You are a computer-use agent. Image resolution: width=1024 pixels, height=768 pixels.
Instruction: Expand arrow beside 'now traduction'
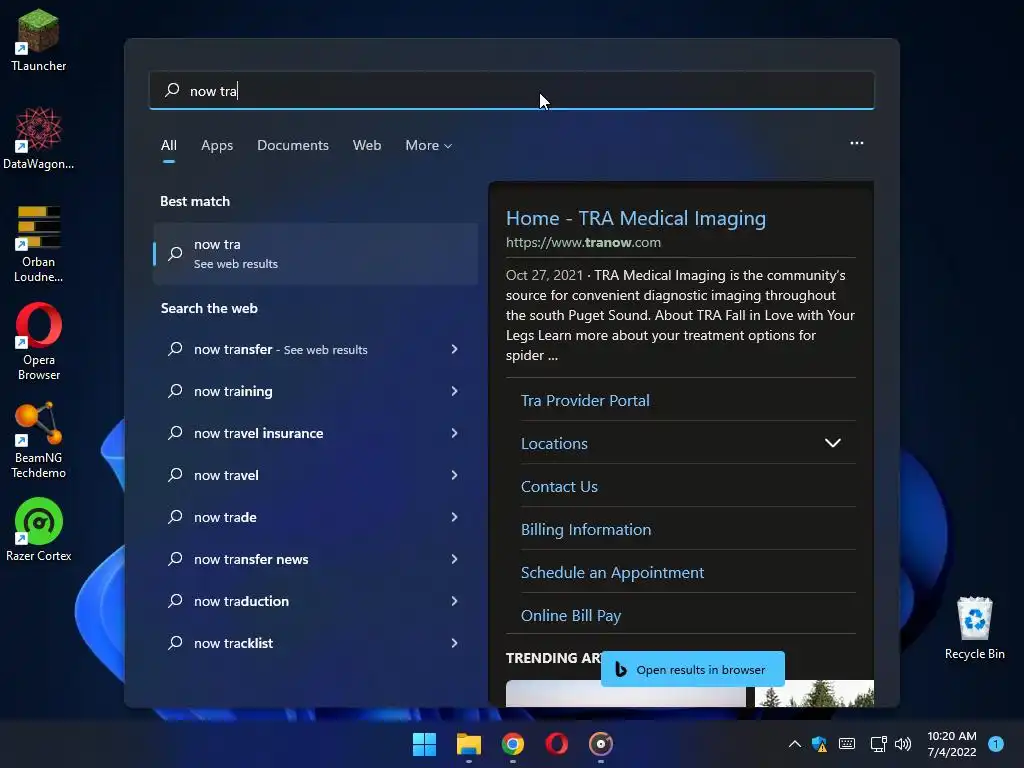tap(455, 601)
